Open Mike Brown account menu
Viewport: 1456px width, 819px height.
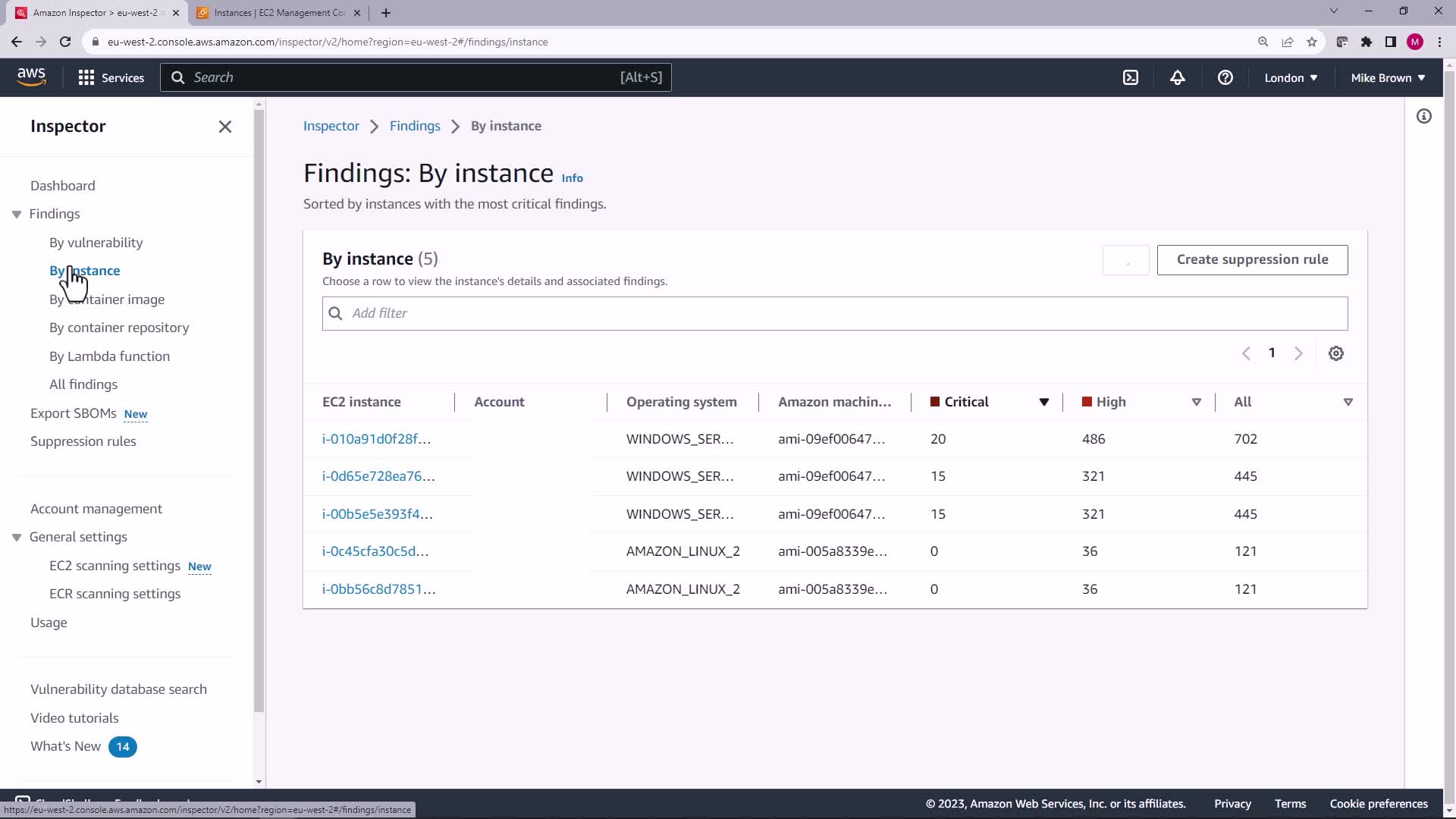pos(1387,77)
